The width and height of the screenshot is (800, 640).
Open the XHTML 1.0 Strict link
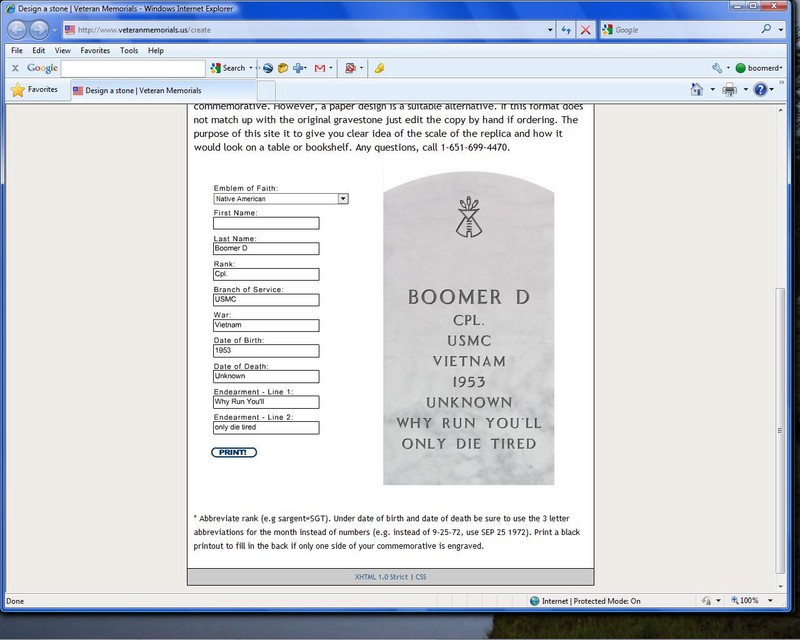381,577
